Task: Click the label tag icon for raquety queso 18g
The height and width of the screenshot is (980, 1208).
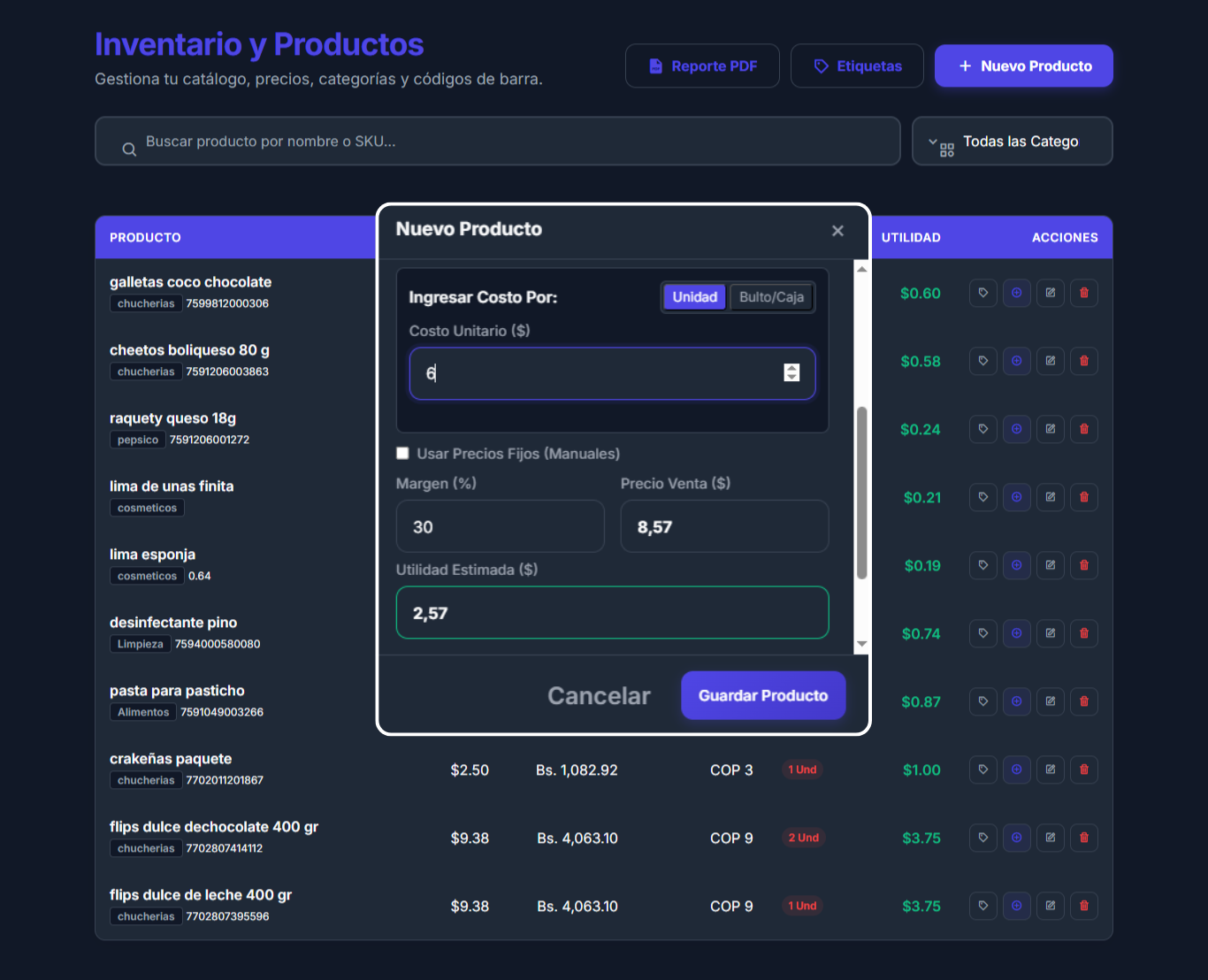Action: (982, 429)
